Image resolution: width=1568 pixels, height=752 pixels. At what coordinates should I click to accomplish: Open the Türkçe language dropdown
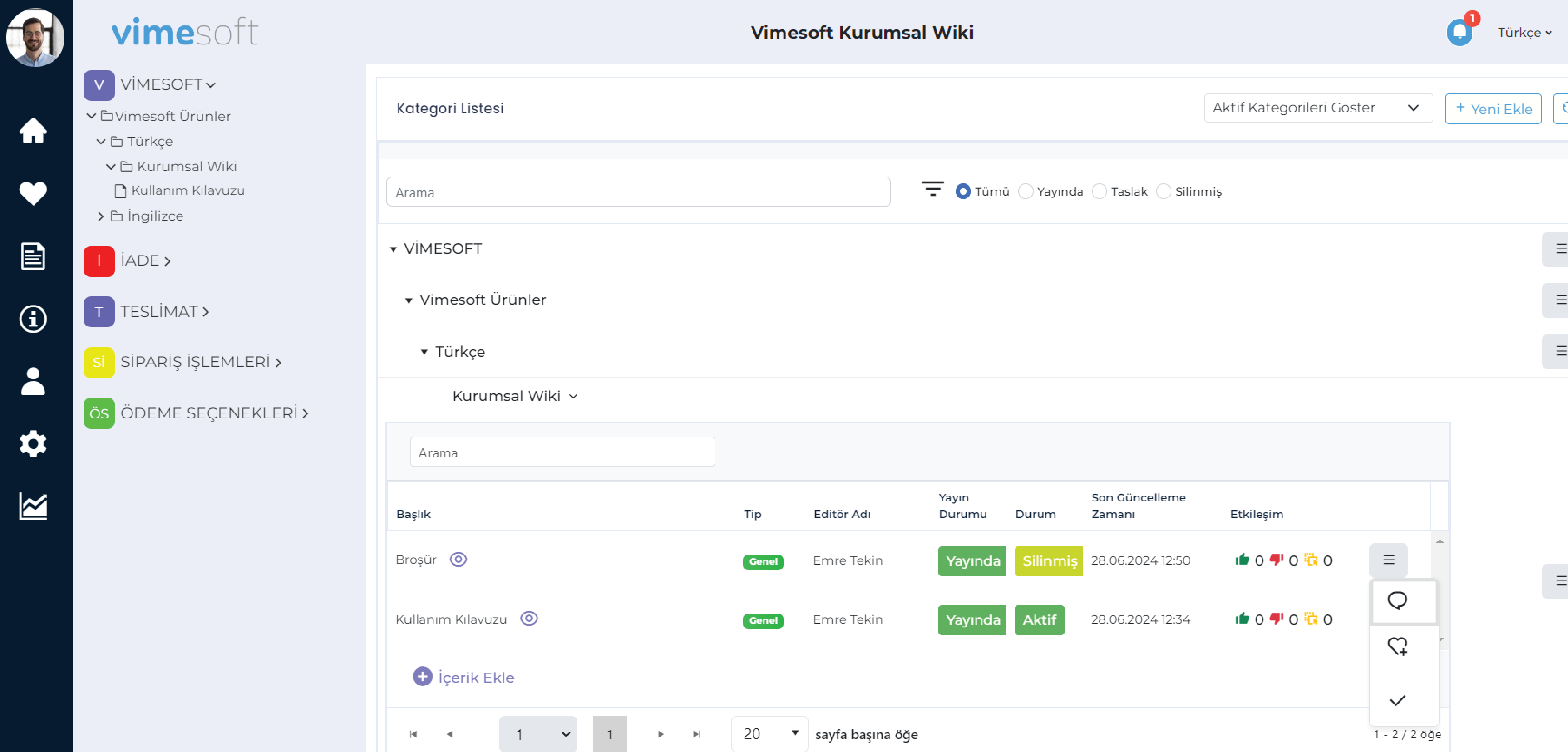coord(1524,32)
